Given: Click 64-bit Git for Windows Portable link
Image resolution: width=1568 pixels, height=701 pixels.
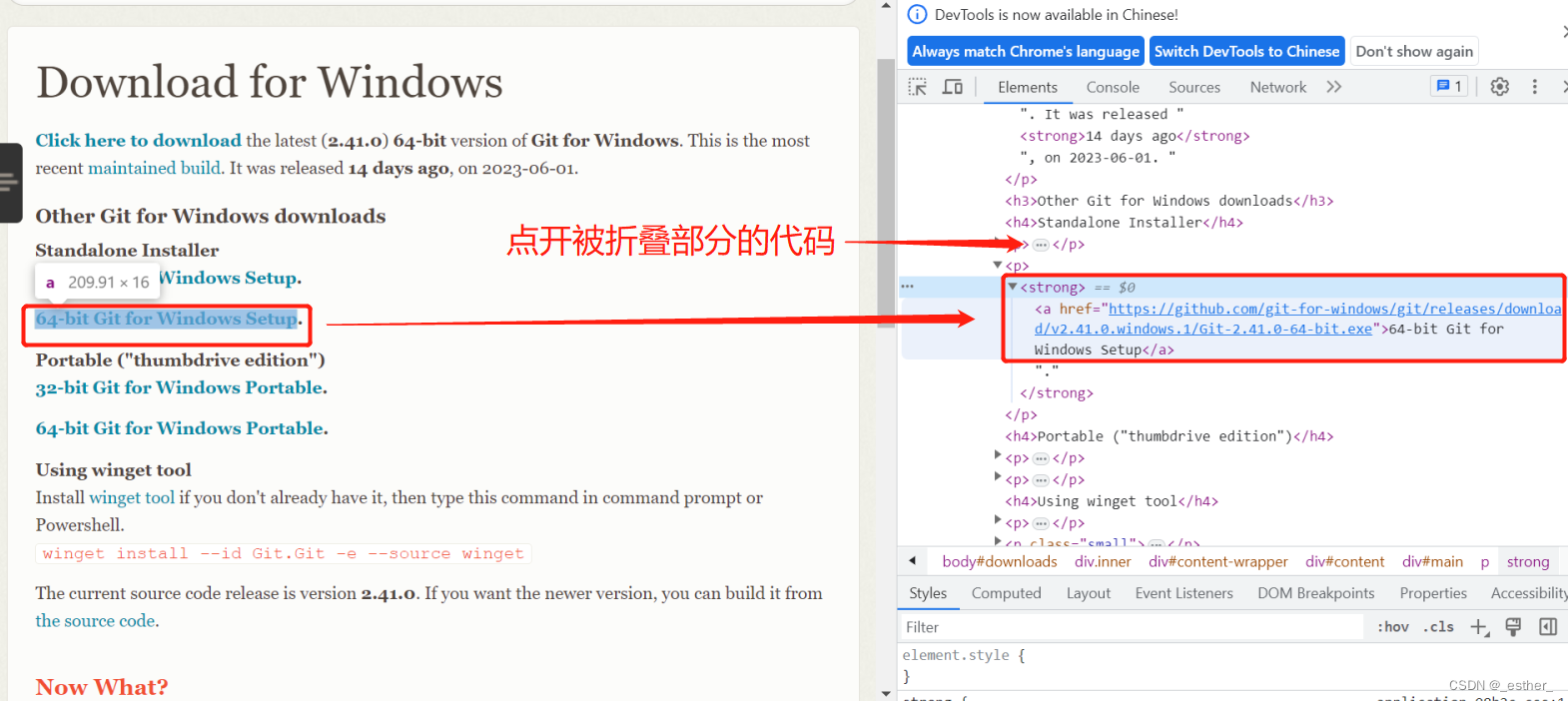Looking at the screenshot, I should click(180, 428).
